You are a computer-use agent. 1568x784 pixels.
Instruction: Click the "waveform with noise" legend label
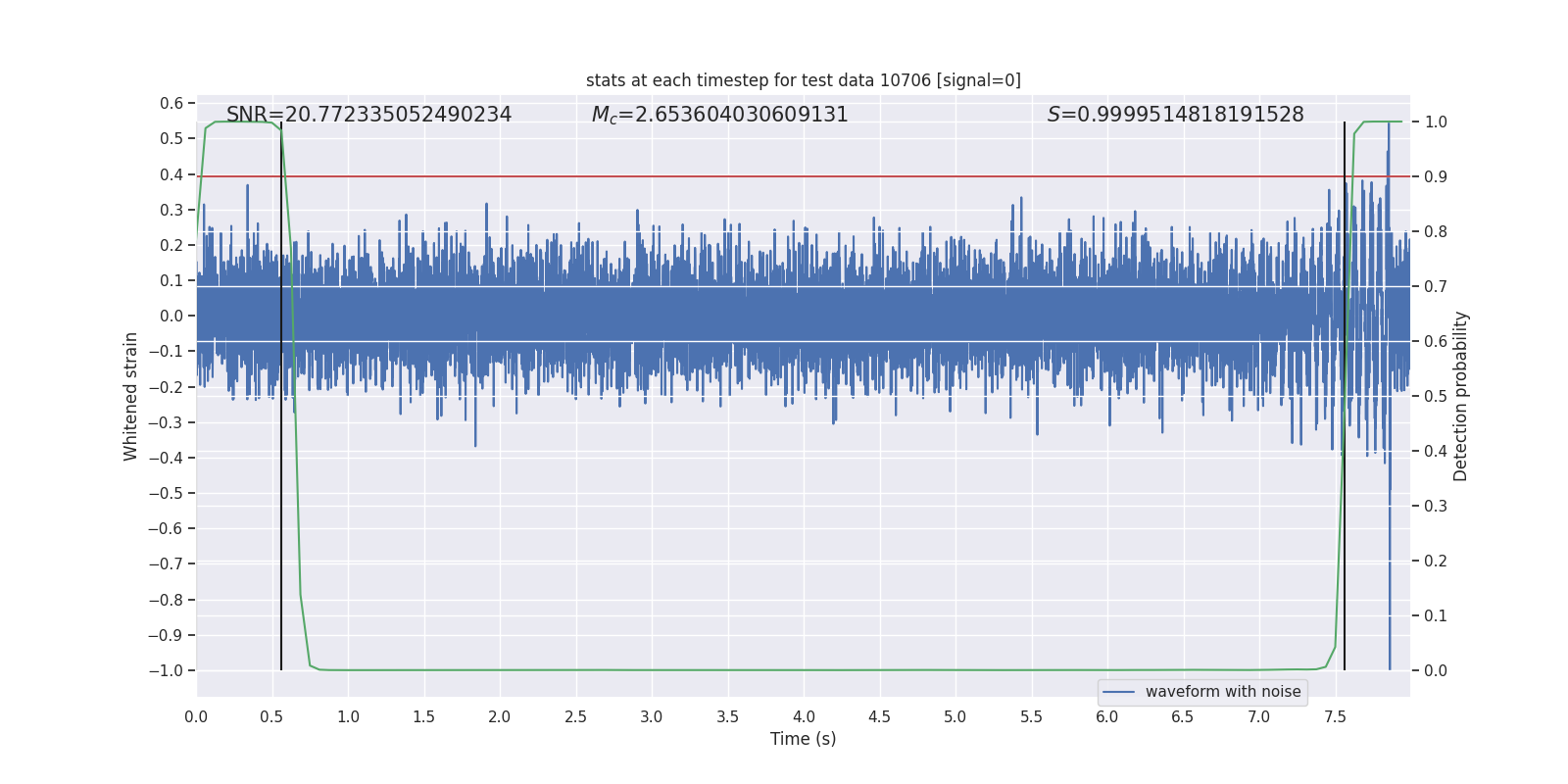tap(1222, 692)
